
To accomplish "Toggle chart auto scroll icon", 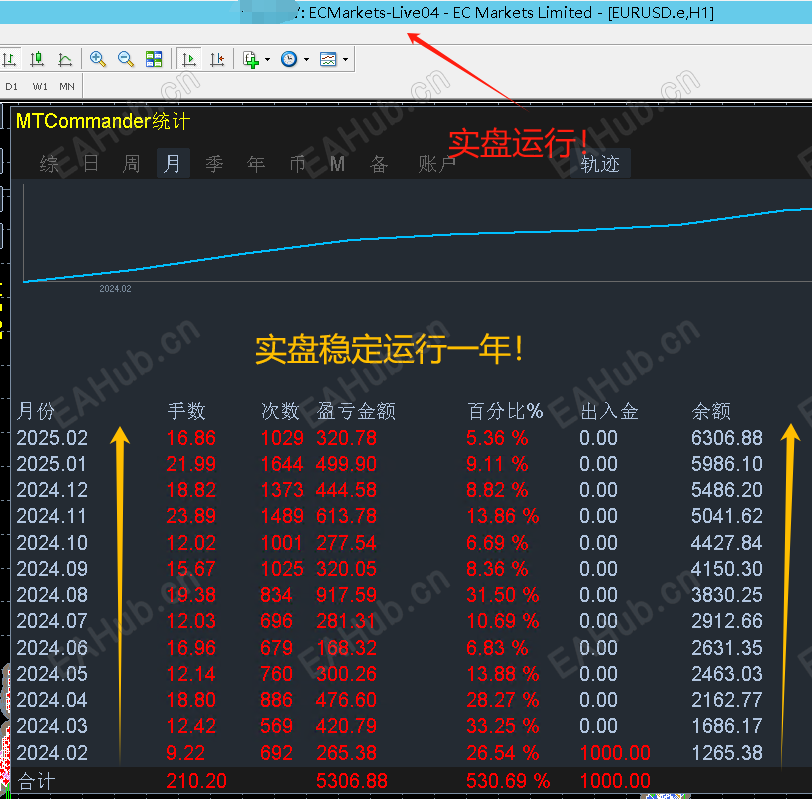I will [189, 59].
